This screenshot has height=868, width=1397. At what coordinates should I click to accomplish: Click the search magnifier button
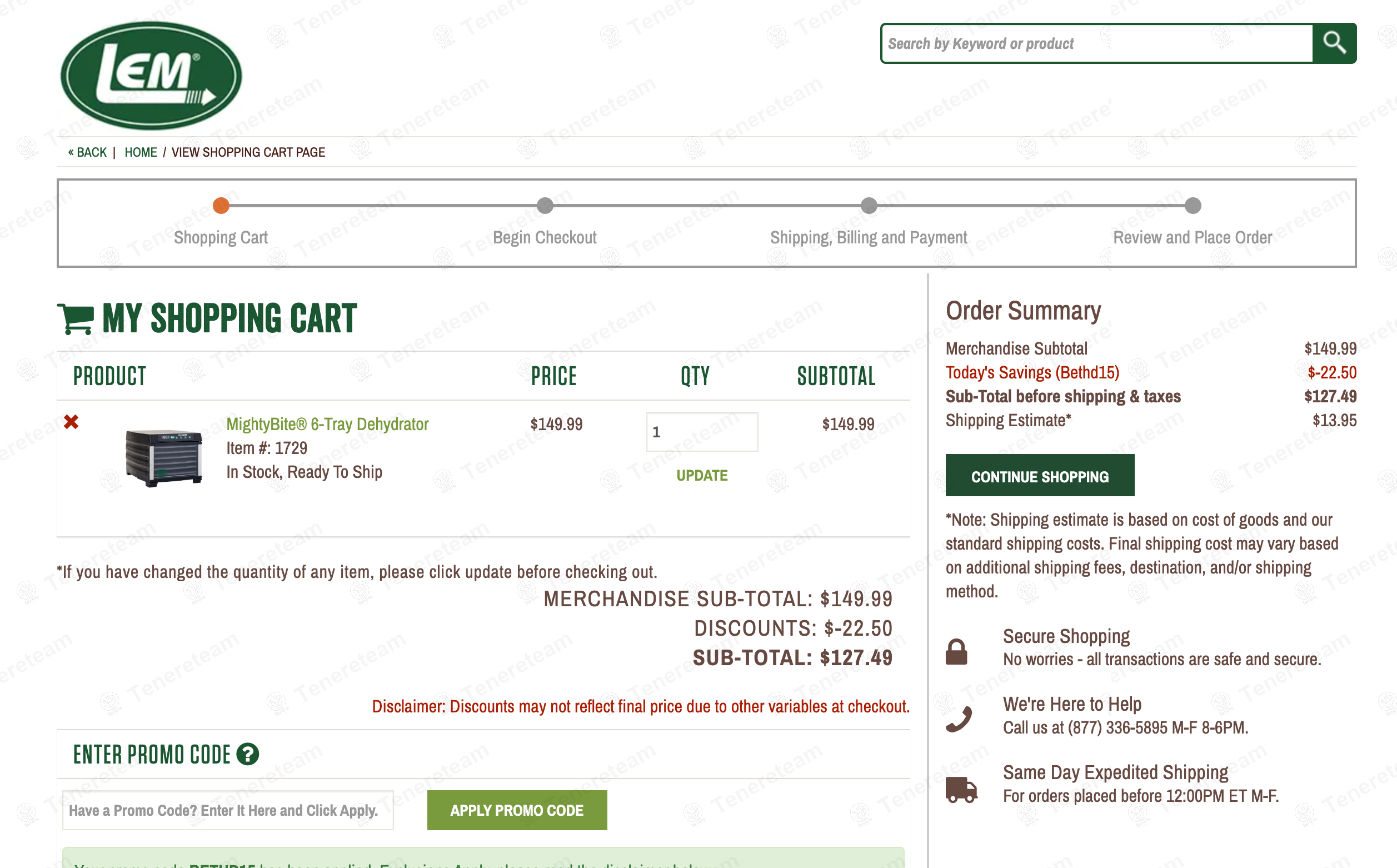click(x=1333, y=43)
